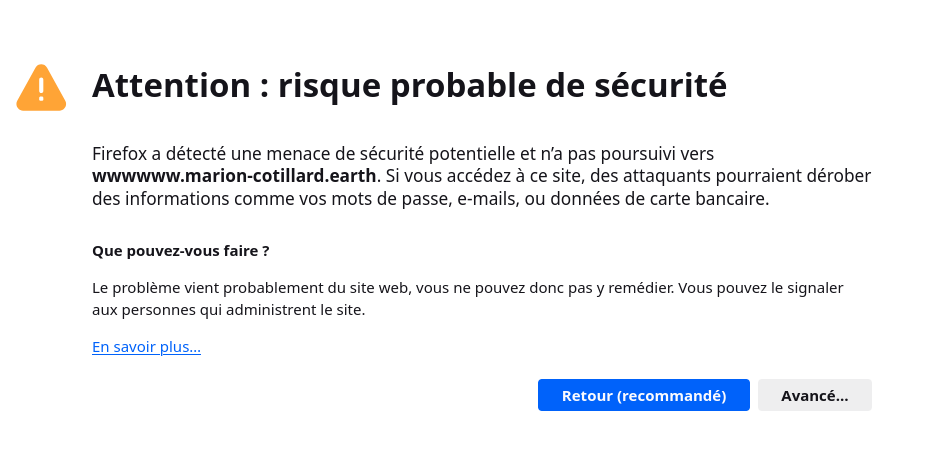Viewport: 930px width, 473px height.
Task: Click the phrase "Vous pouvez le signaler"
Action: pyautogui.click(x=761, y=287)
